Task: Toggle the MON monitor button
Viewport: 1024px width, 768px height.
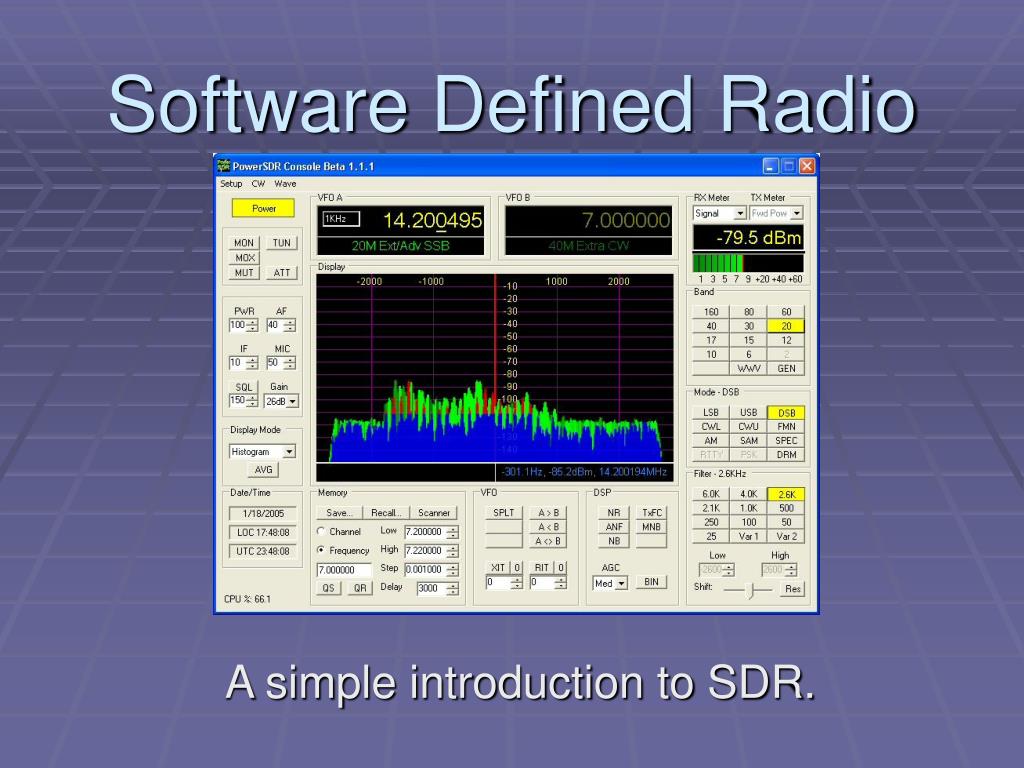Action: 244,243
